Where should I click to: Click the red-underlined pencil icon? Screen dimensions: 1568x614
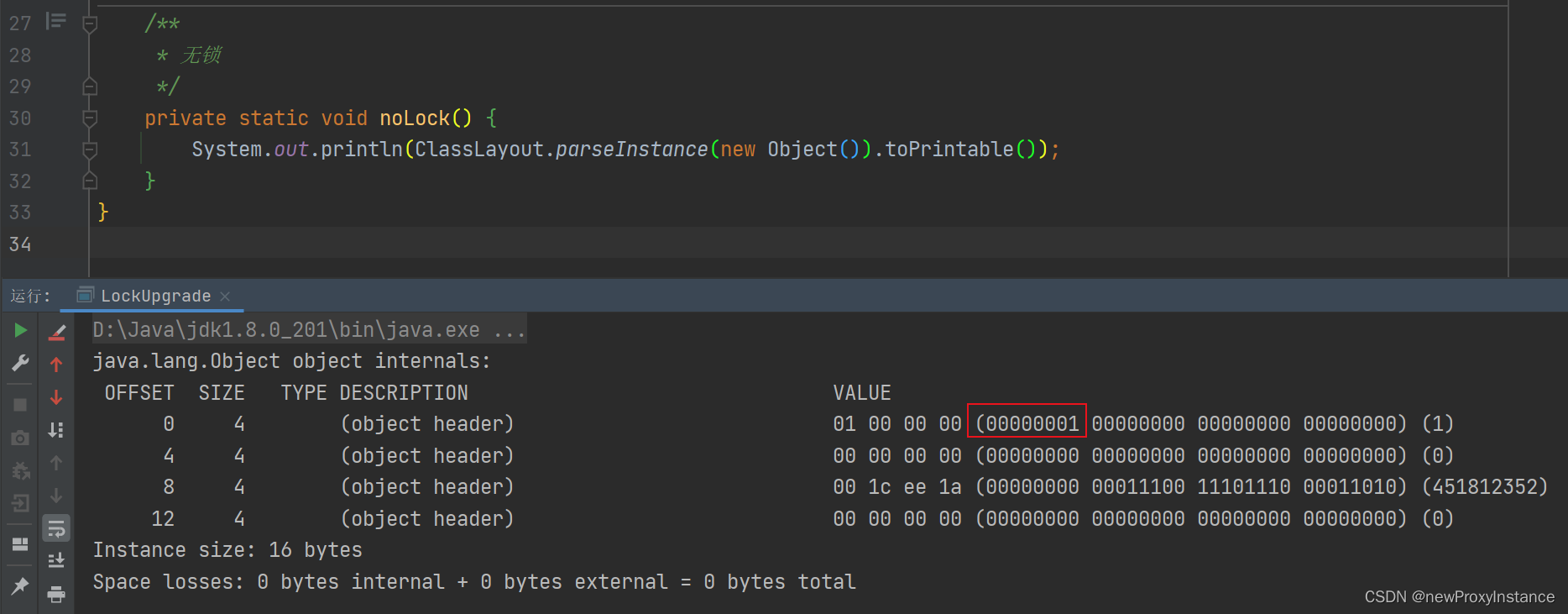coord(56,332)
